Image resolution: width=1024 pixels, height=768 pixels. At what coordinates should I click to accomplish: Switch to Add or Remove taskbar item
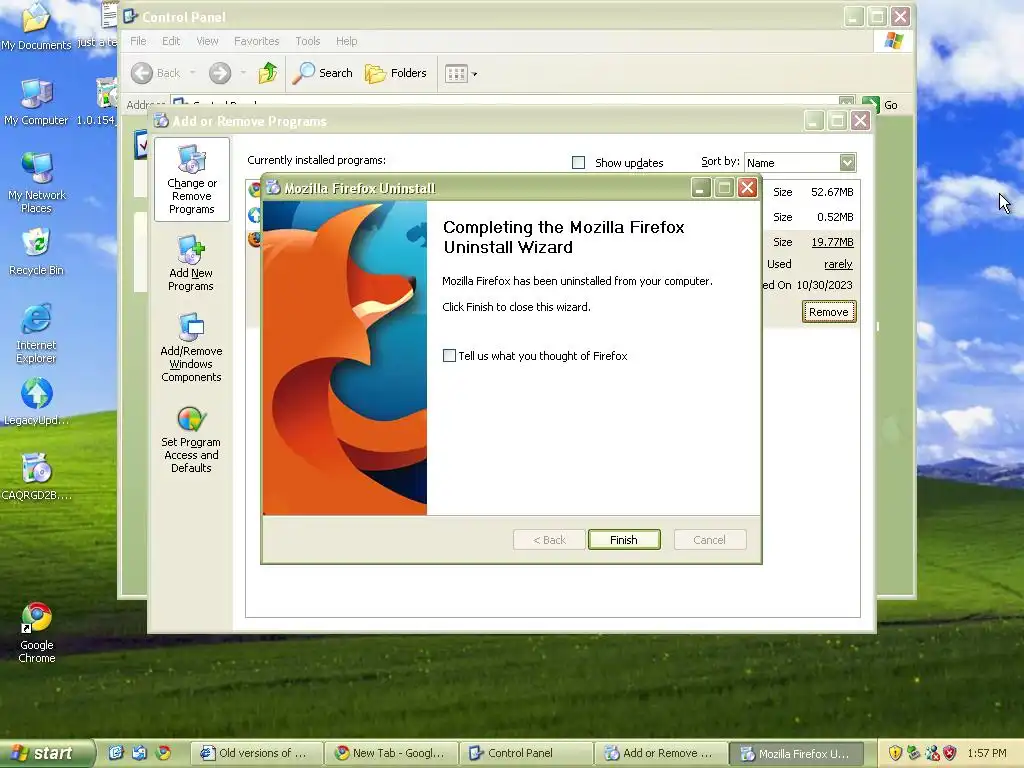[x=661, y=753]
